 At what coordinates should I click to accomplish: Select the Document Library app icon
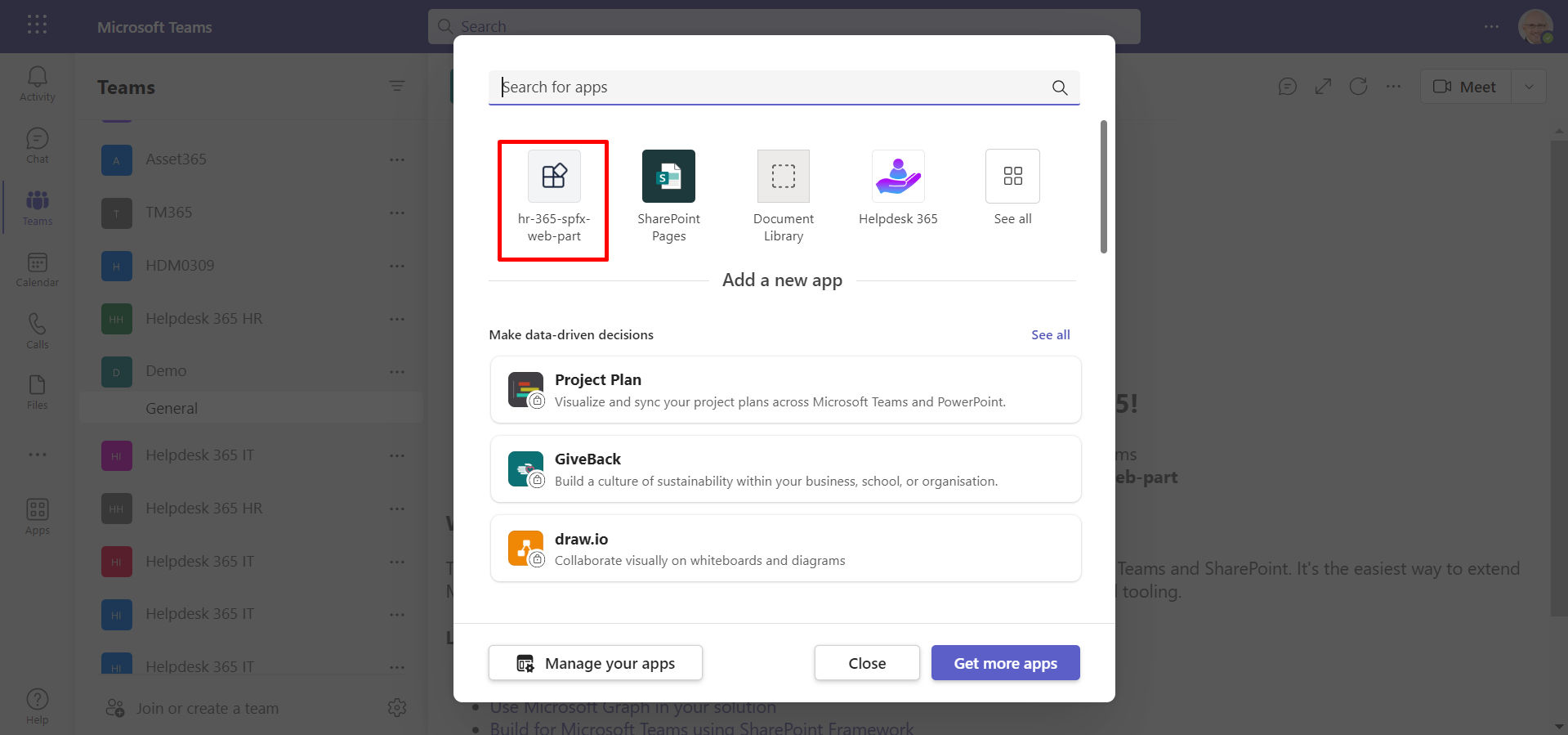click(x=784, y=176)
